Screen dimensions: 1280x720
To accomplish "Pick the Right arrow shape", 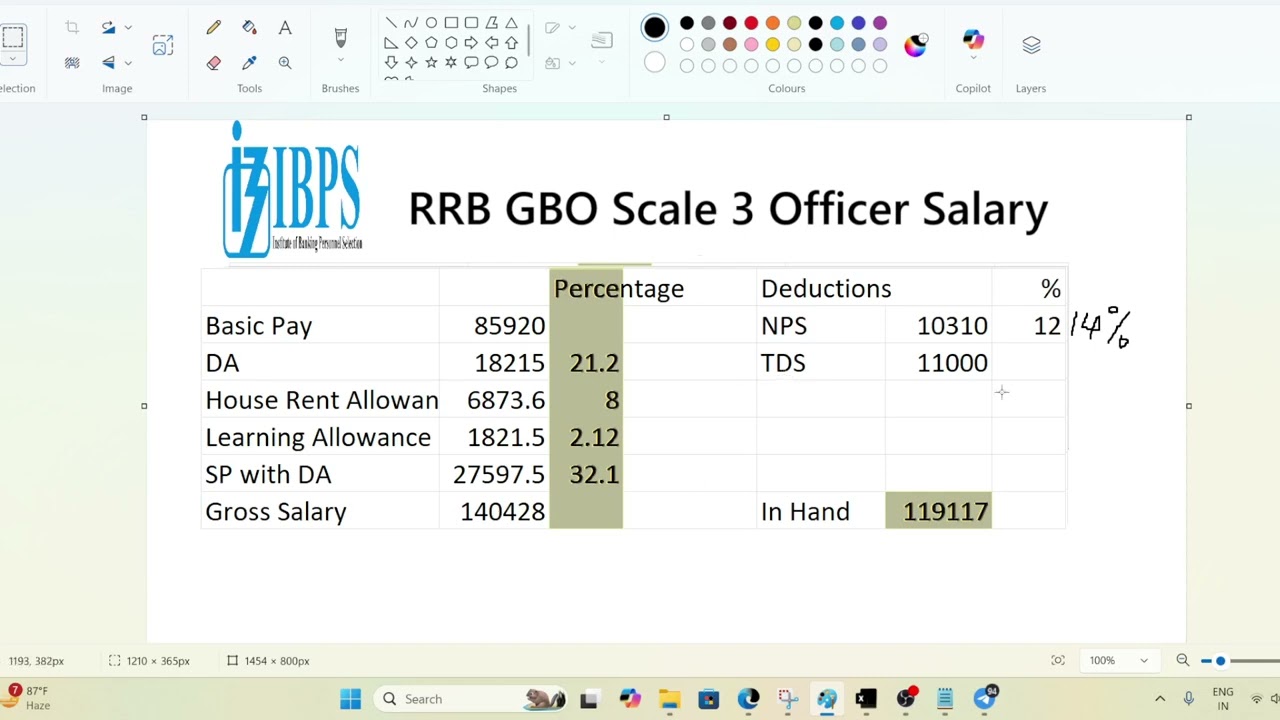I will (x=471, y=43).
